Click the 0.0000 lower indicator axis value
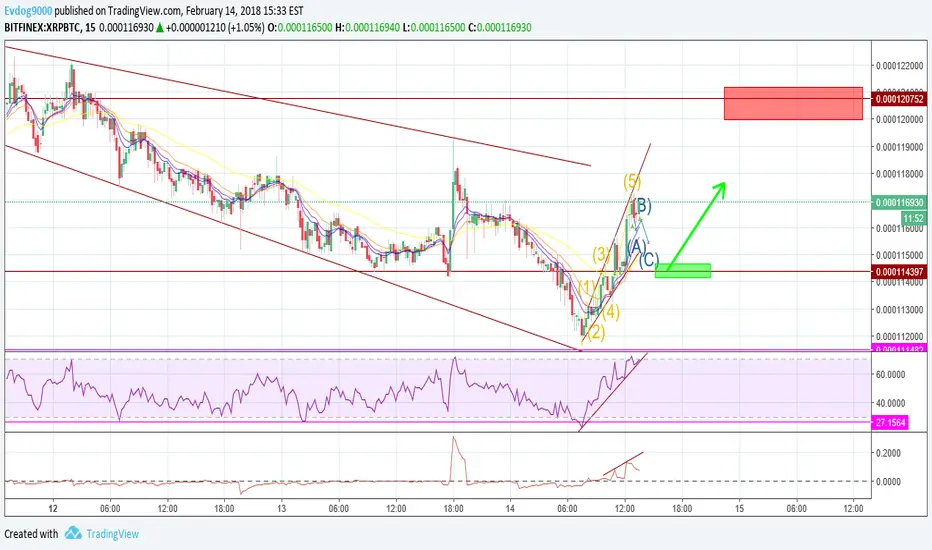Image resolution: width=932 pixels, height=550 pixels. click(x=888, y=482)
